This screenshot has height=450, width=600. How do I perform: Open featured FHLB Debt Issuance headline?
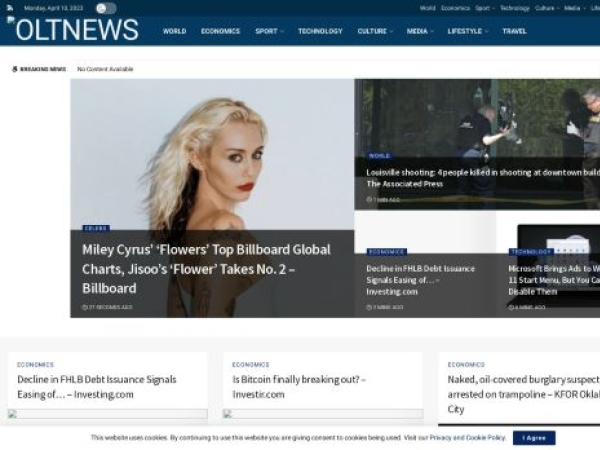pyautogui.click(x=420, y=280)
